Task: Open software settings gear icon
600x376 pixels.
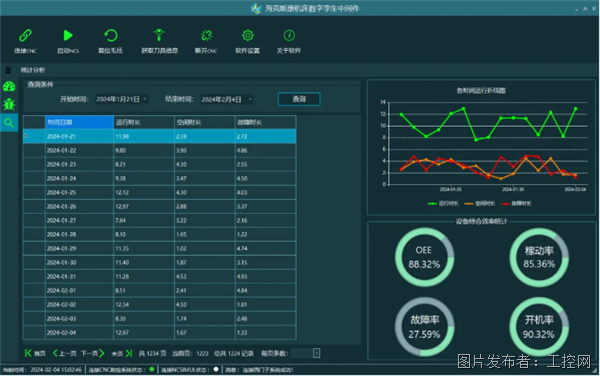Action: point(248,35)
